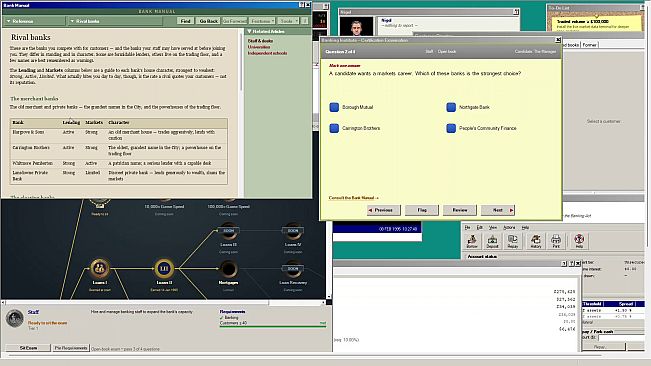Click the Go Back button

[x=208, y=21]
